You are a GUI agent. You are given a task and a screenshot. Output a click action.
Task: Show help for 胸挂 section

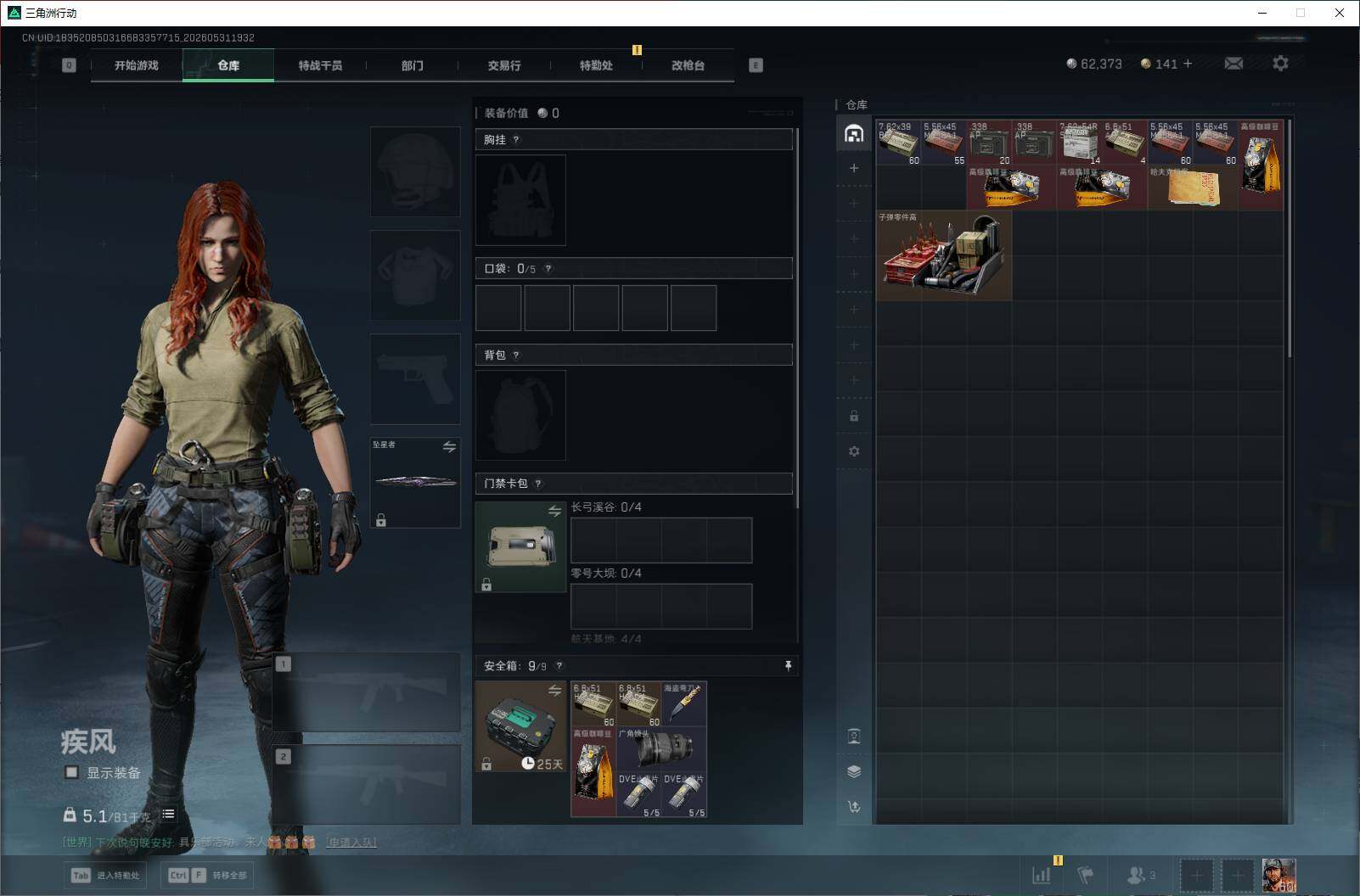point(516,140)
